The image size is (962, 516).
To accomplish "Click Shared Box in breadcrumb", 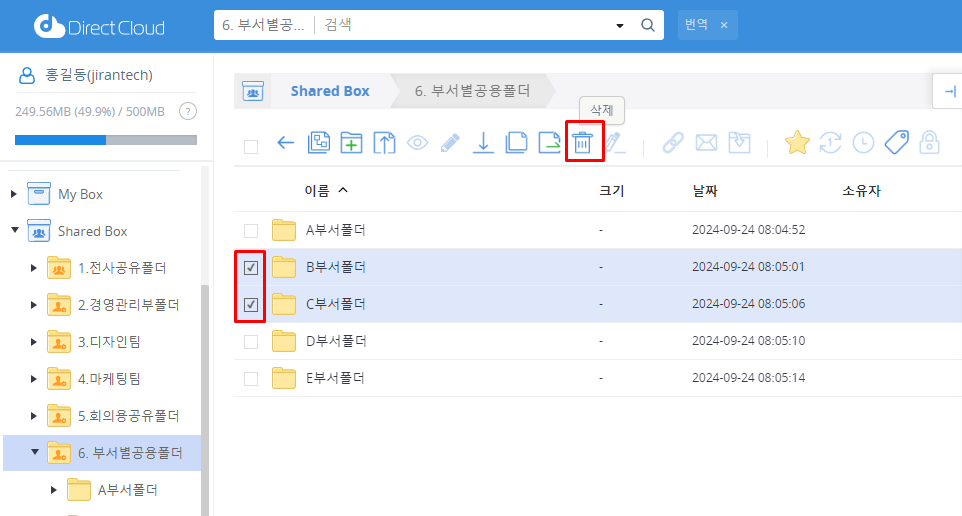I will 330,91.
